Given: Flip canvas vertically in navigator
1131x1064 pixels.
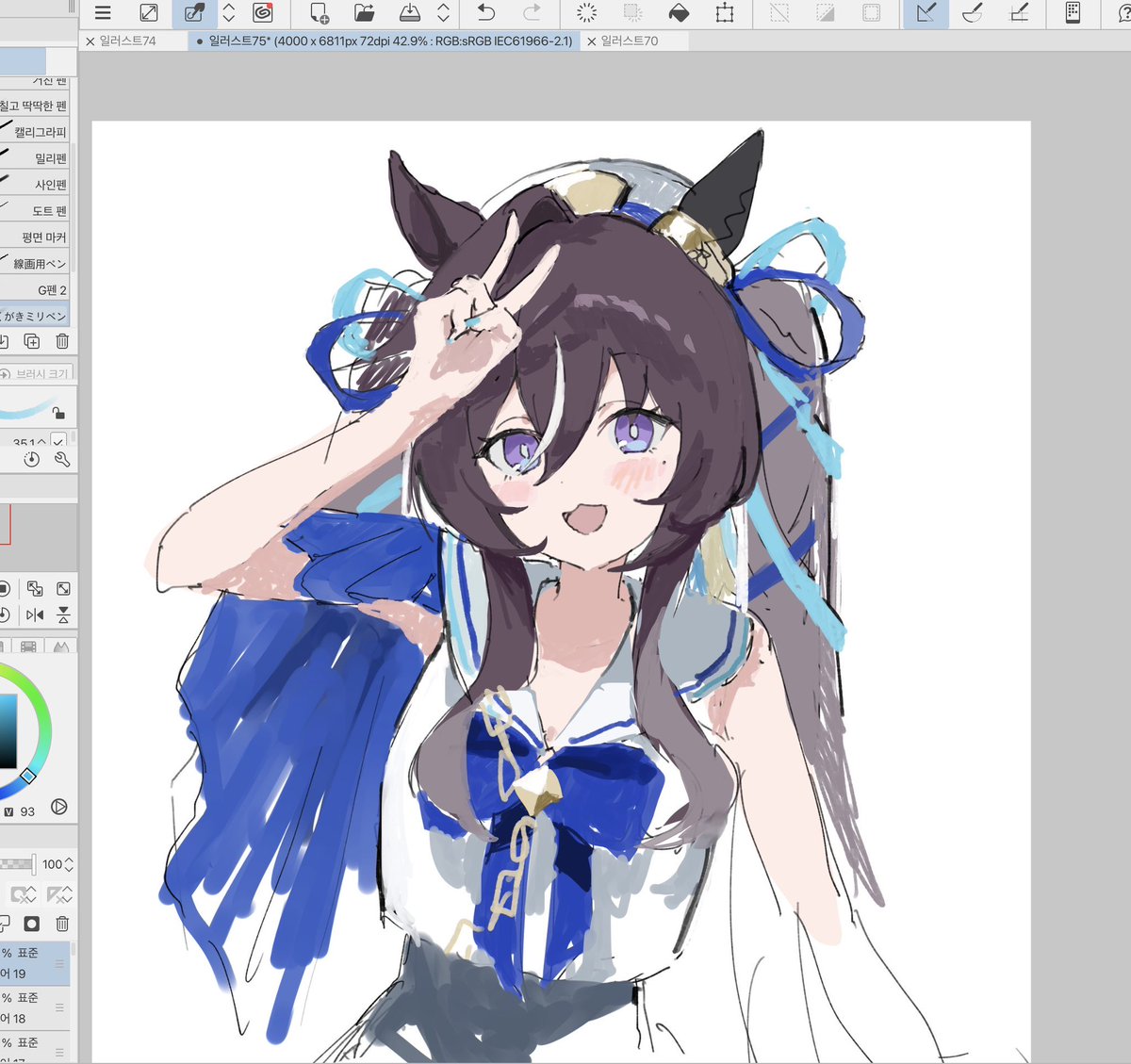Looking at the screenshot, I should click(63, 615).
